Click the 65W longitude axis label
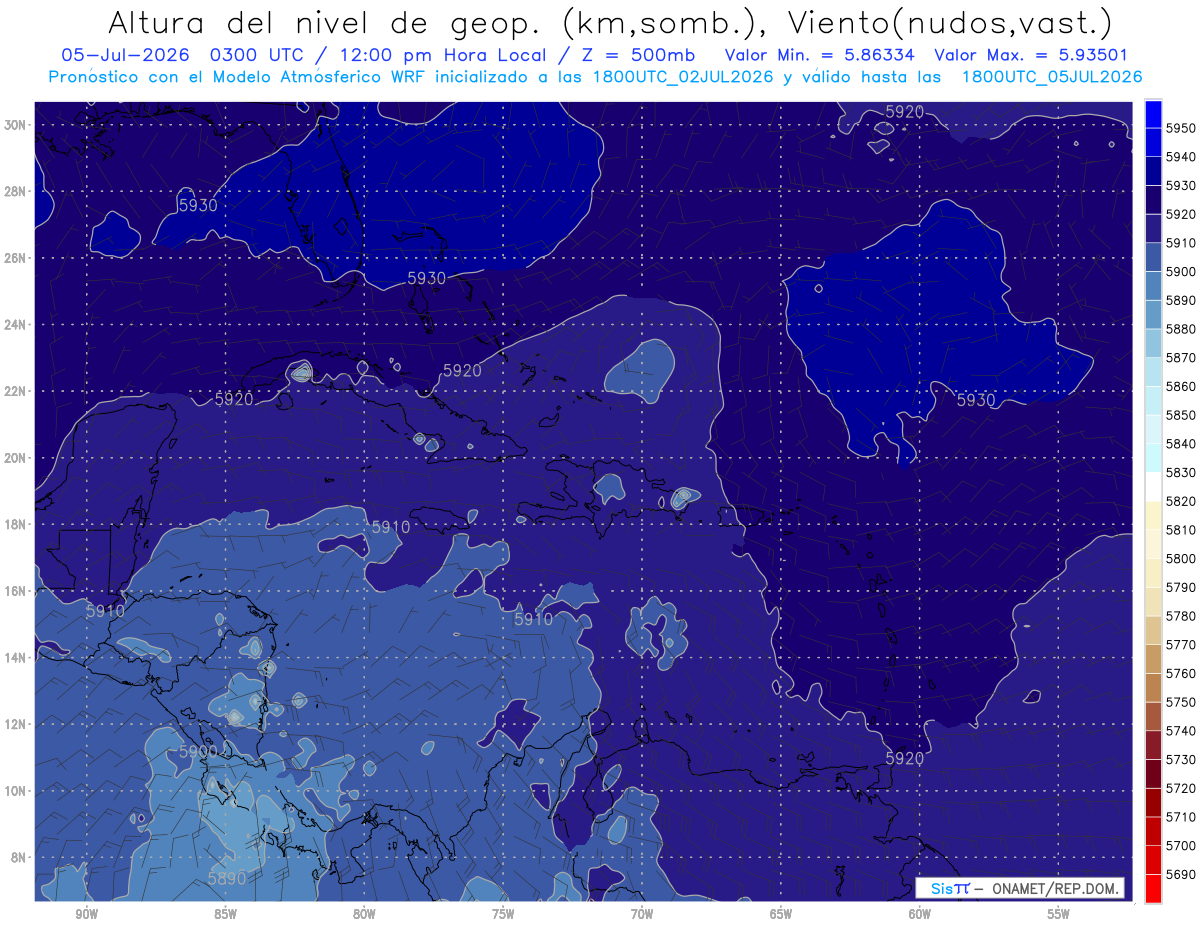This screenshot has width=1200, height=927. point(781,914)
